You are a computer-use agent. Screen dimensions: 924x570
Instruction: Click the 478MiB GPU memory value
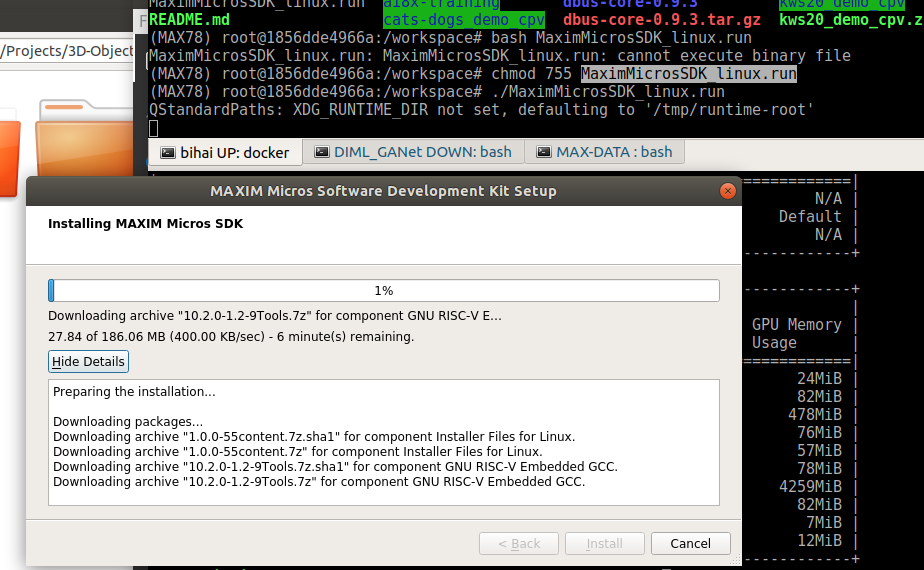[x=815, y=414]
